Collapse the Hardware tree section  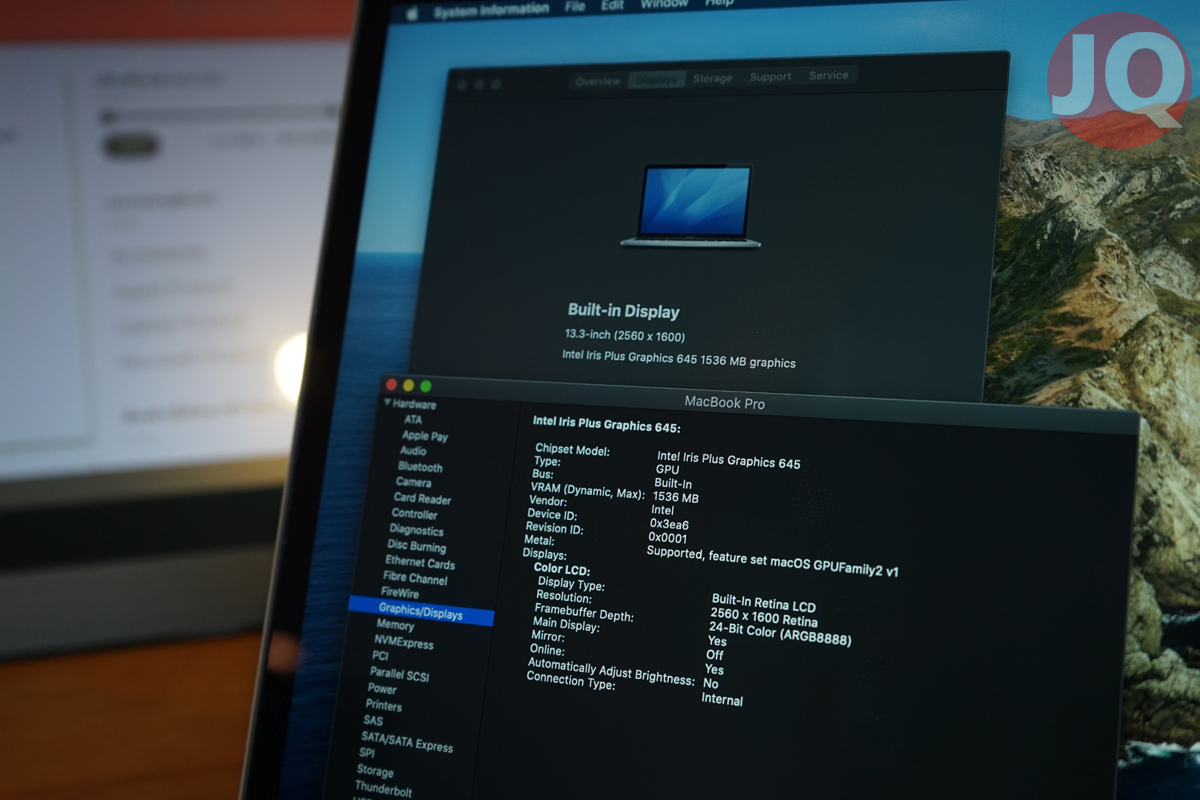coord(388,403)
